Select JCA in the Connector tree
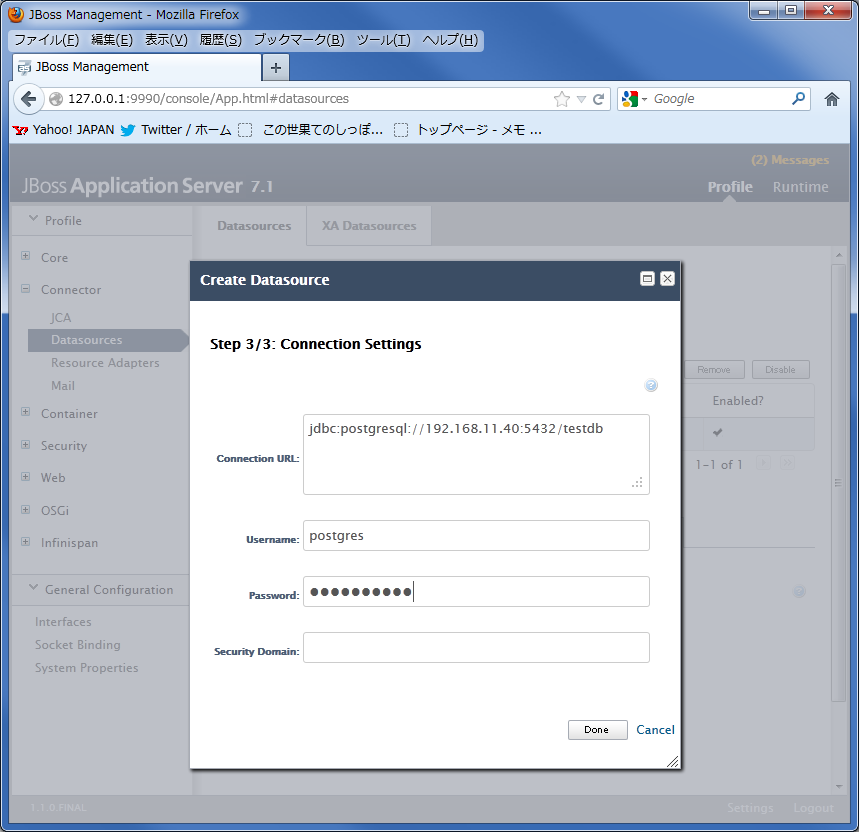Screen dimensions: 859x832 61,318
